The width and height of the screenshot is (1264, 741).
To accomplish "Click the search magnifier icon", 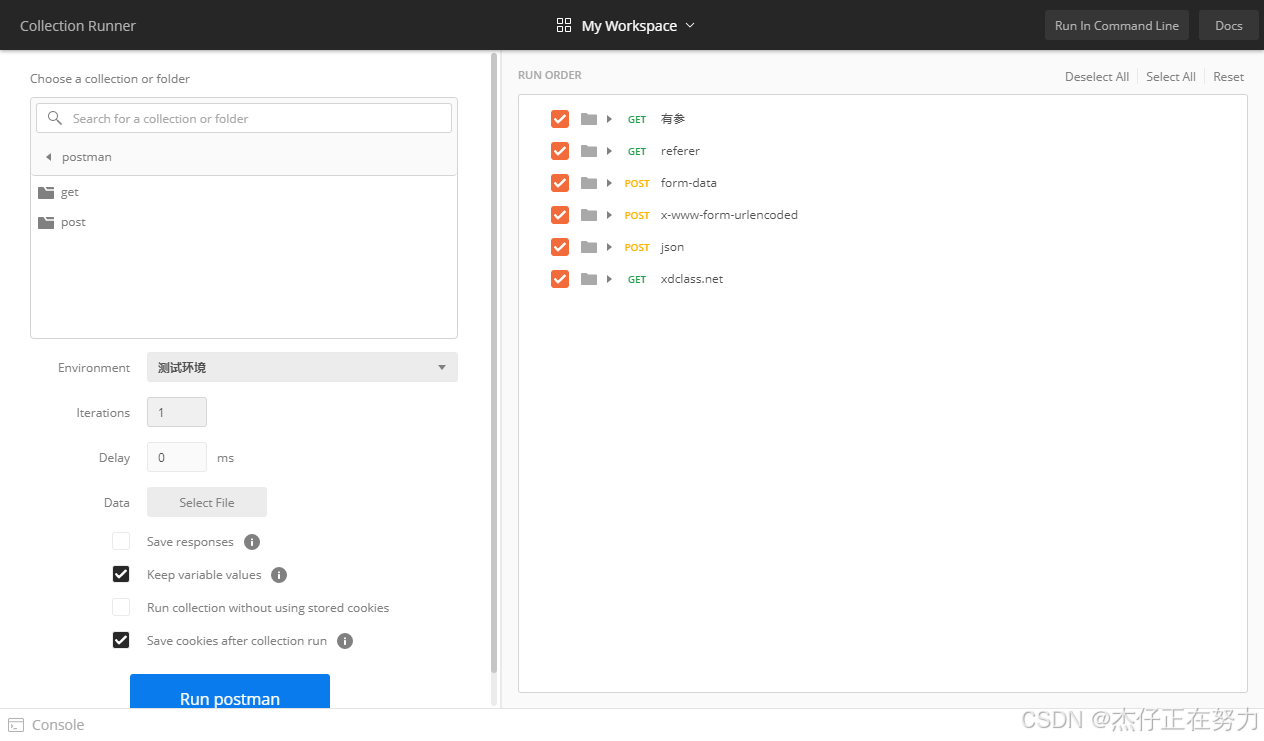I will tap(55, 118).
